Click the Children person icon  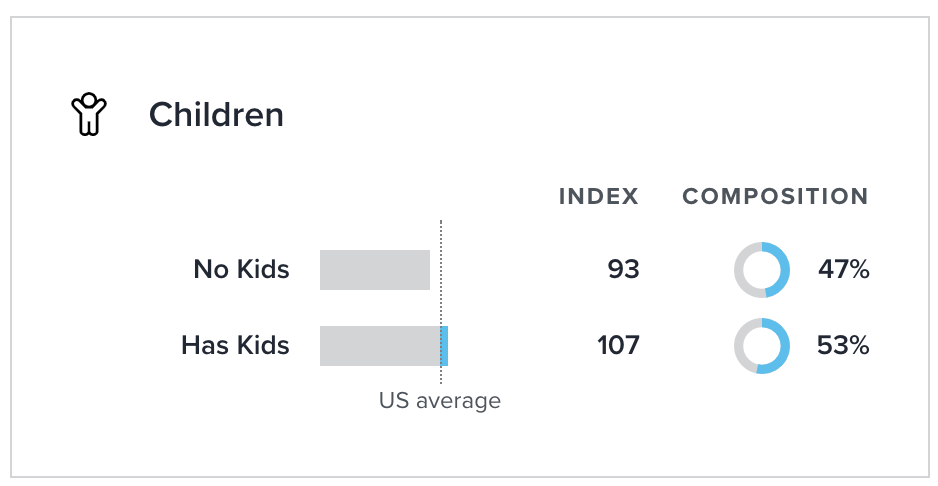point(90,115)
